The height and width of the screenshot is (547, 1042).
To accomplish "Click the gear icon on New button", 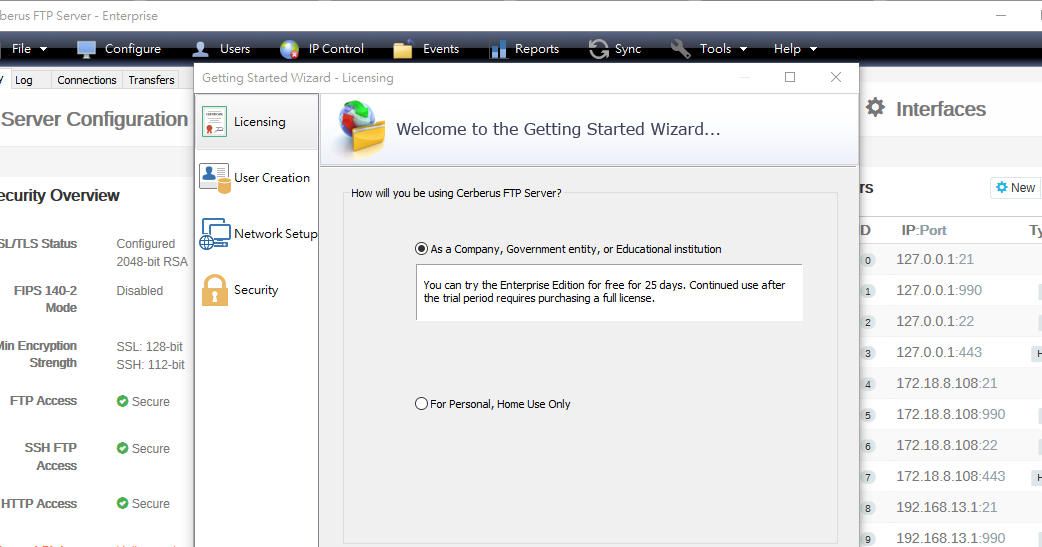I will (1001, 187).
